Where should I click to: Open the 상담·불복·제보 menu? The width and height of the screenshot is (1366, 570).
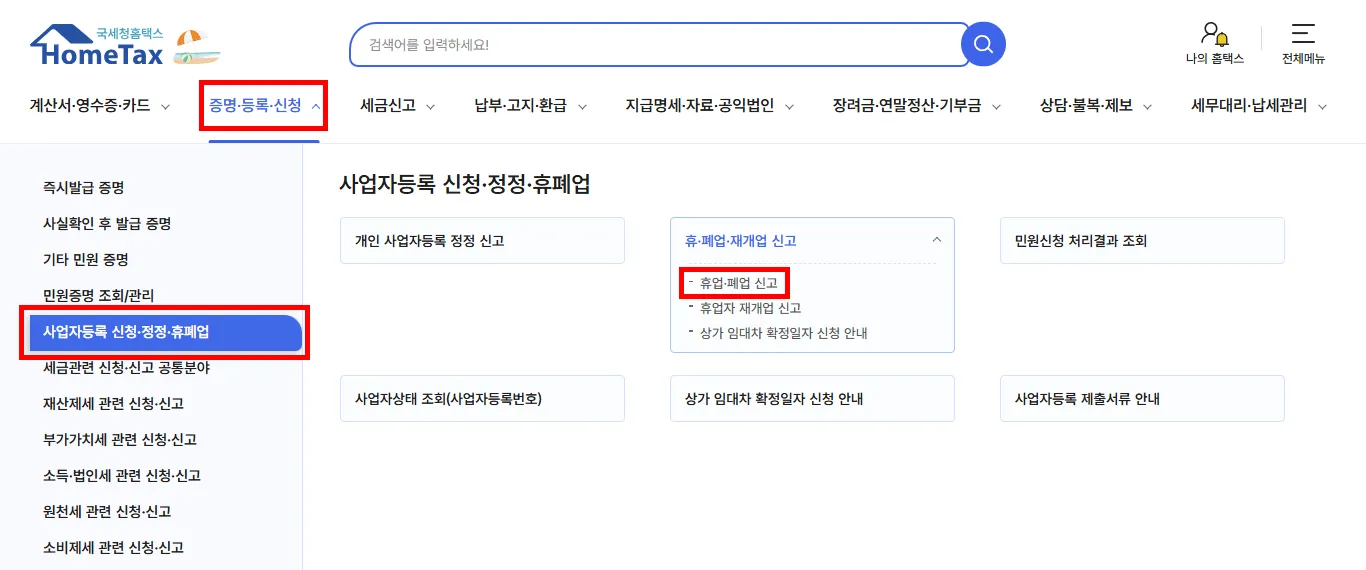coord(1095,105)
